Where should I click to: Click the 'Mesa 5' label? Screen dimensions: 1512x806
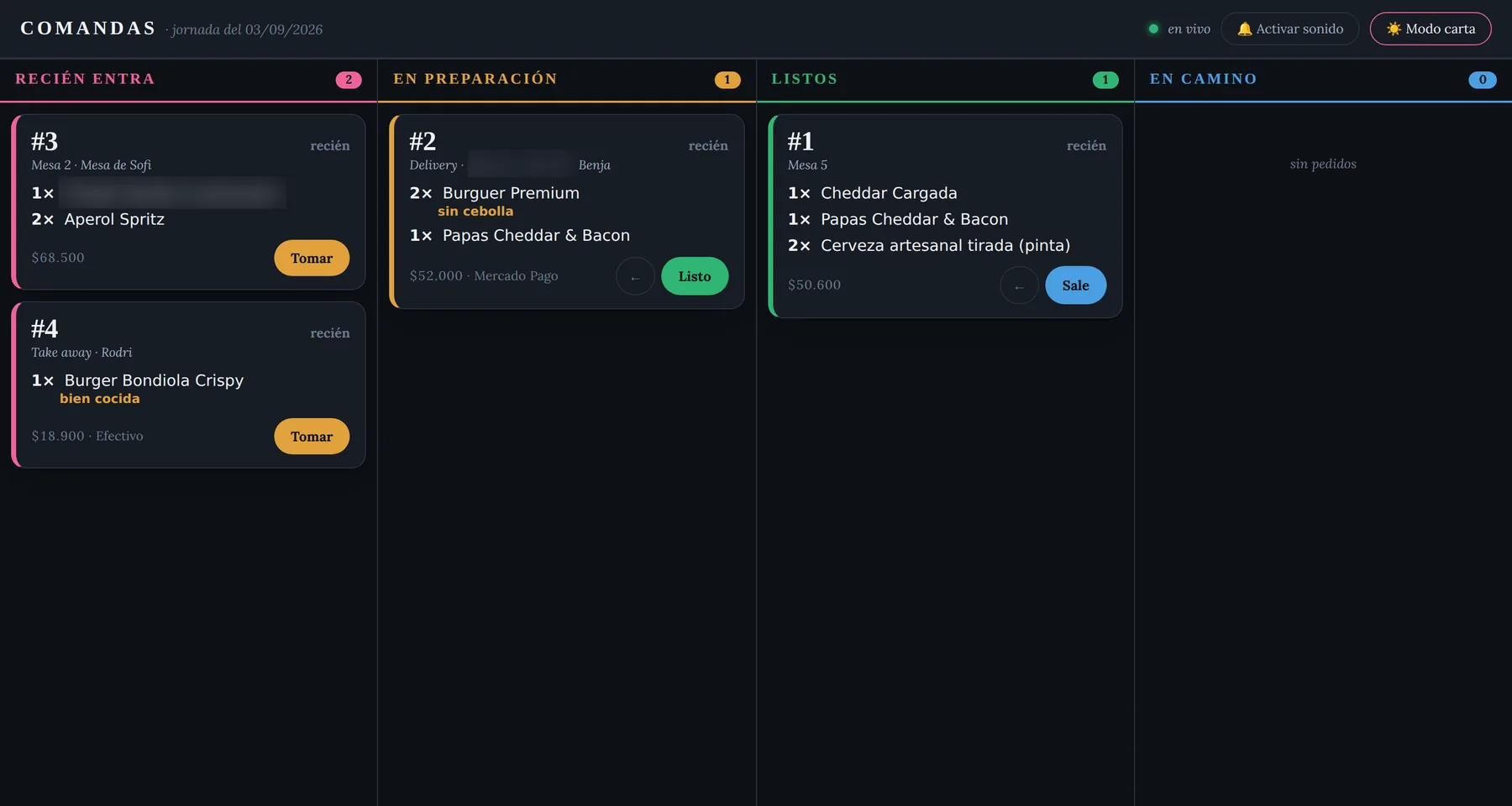[807, 165]
